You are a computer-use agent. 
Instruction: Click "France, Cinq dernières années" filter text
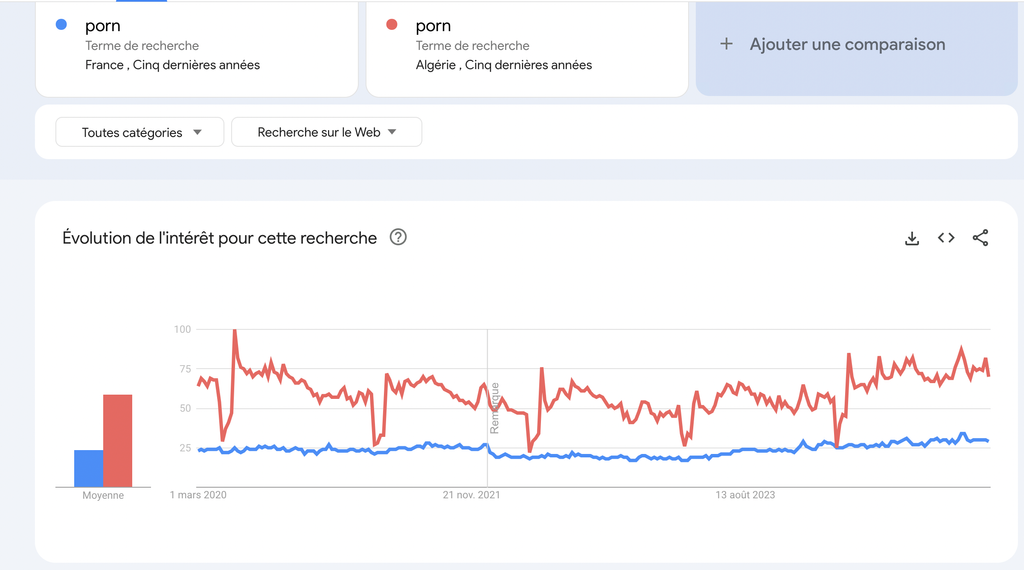click(x=173, y=65)
